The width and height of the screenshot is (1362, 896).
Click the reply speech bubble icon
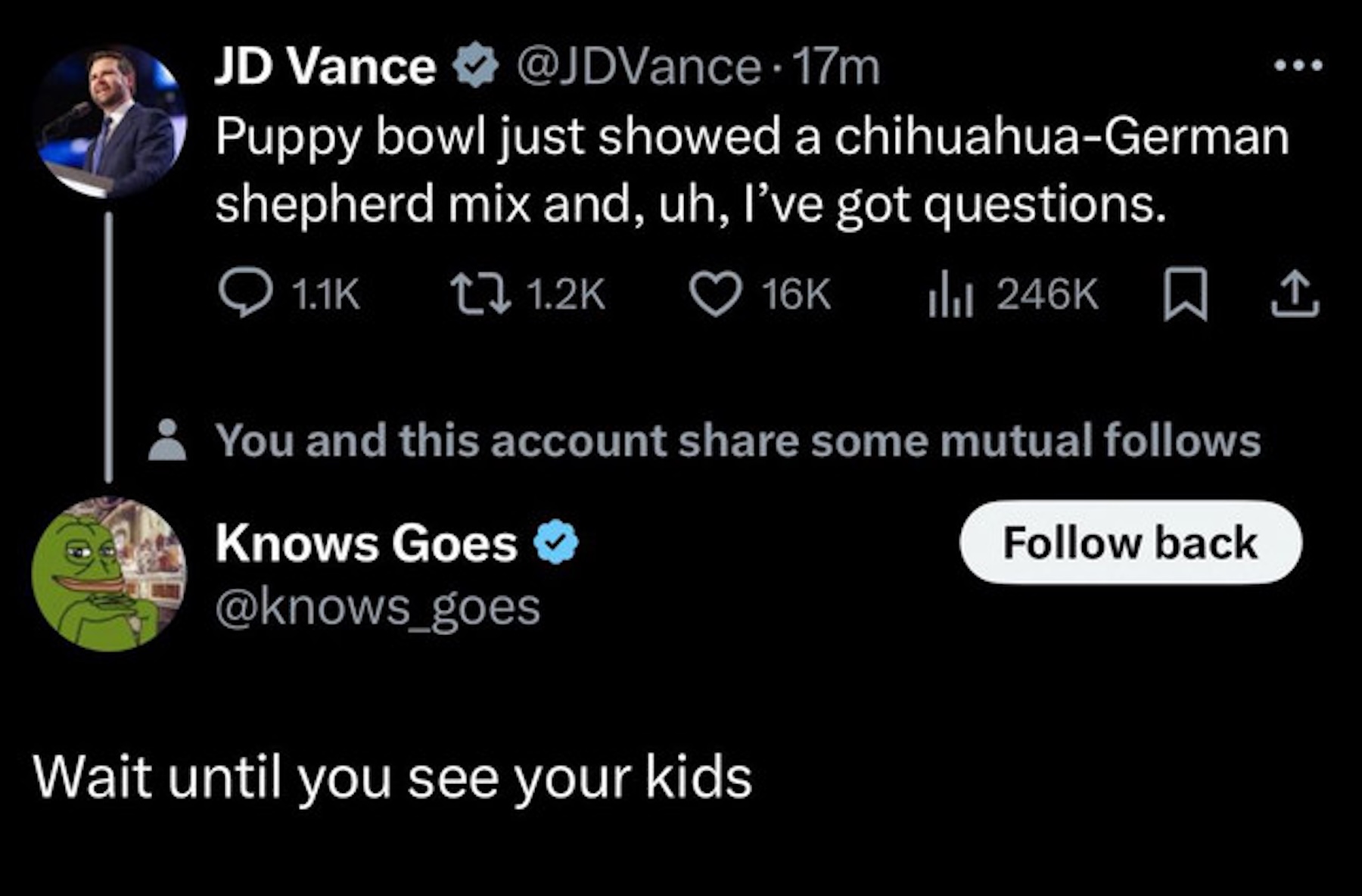(245, 293)
